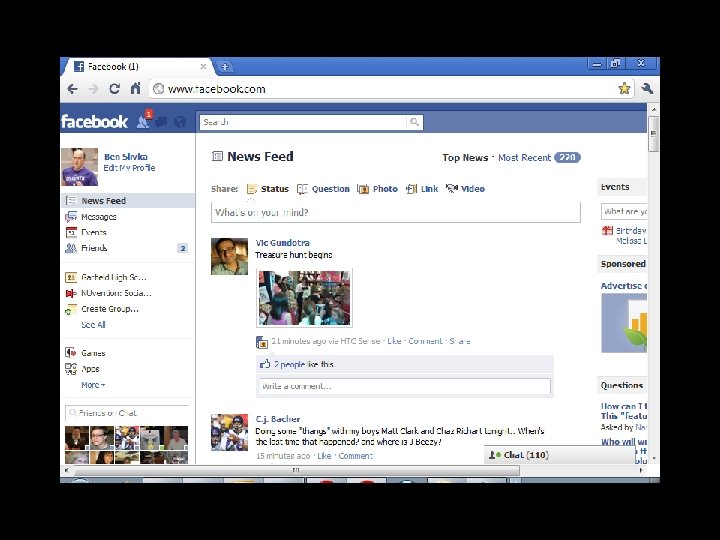Choose Video share option
The height and width of the screenshot is (540, 720).
click(x=466, y=189)
